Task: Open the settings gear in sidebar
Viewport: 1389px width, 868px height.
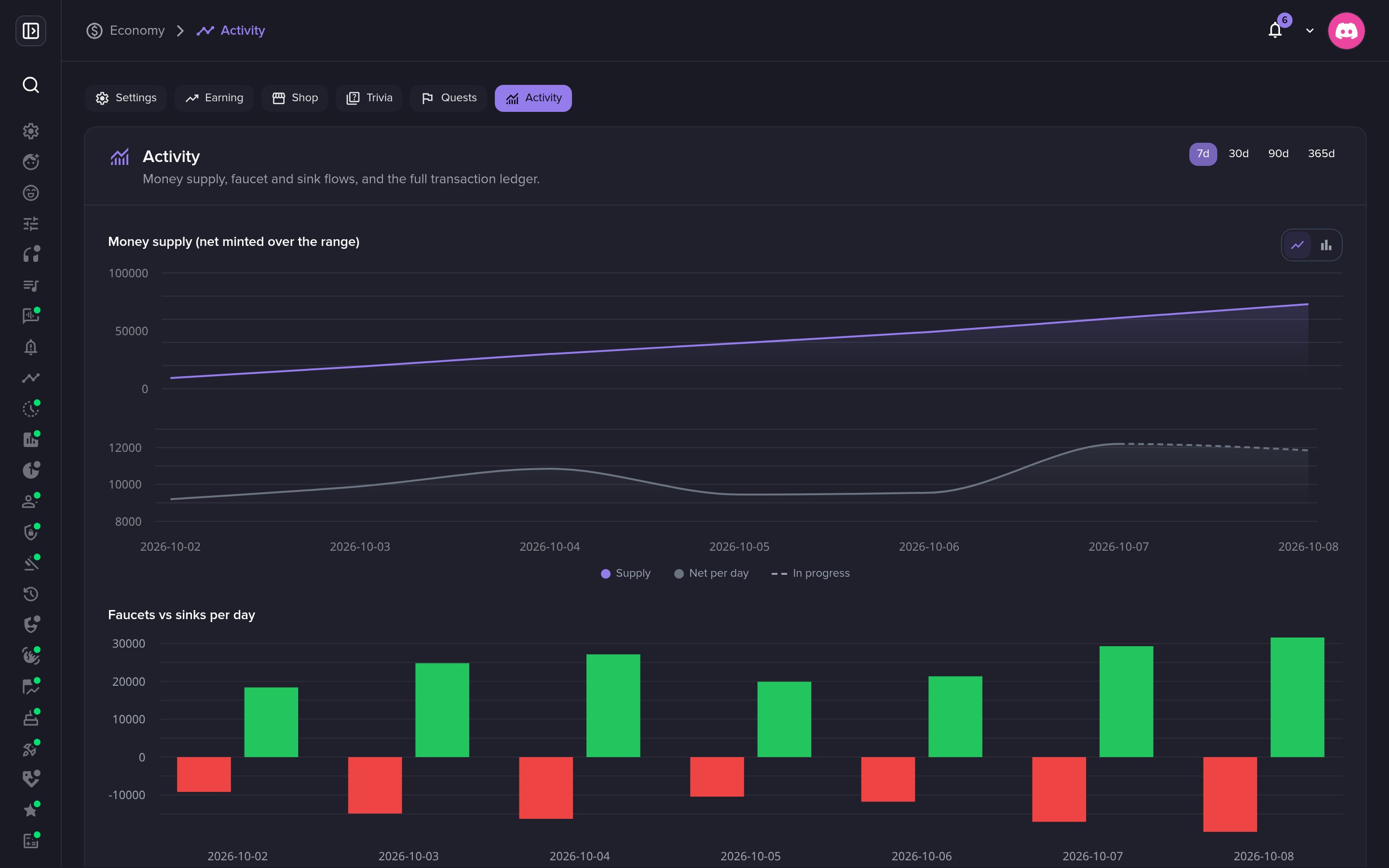Action: (30, 131)
